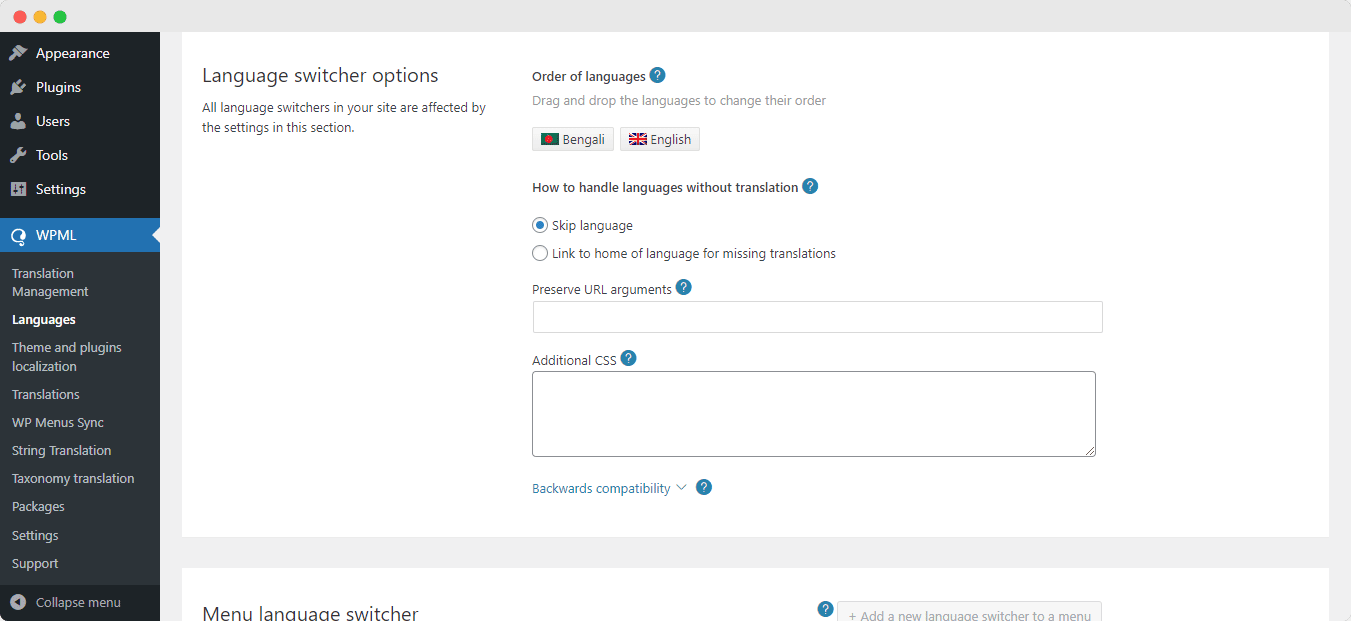The height and width of the screenshot is (621, 1351).
Task: Focus the Preserve URL arguments field
Action: [x=817, y=317]
